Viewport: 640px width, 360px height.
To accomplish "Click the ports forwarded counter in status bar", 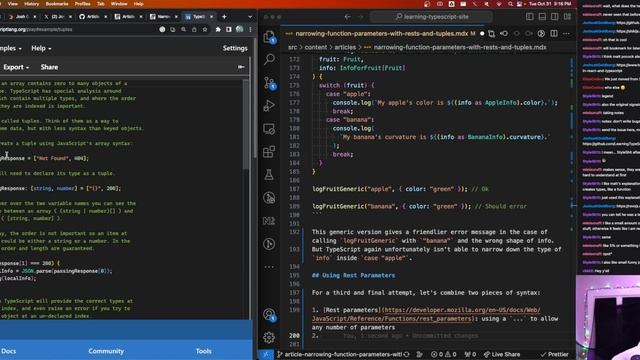I will pos(470,354).
